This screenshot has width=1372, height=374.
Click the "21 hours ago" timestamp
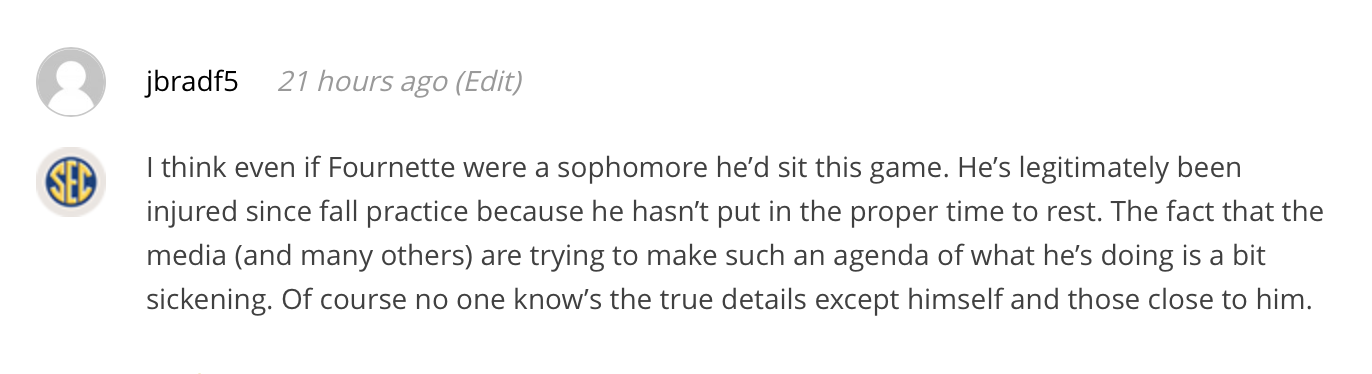pos(362,81)
